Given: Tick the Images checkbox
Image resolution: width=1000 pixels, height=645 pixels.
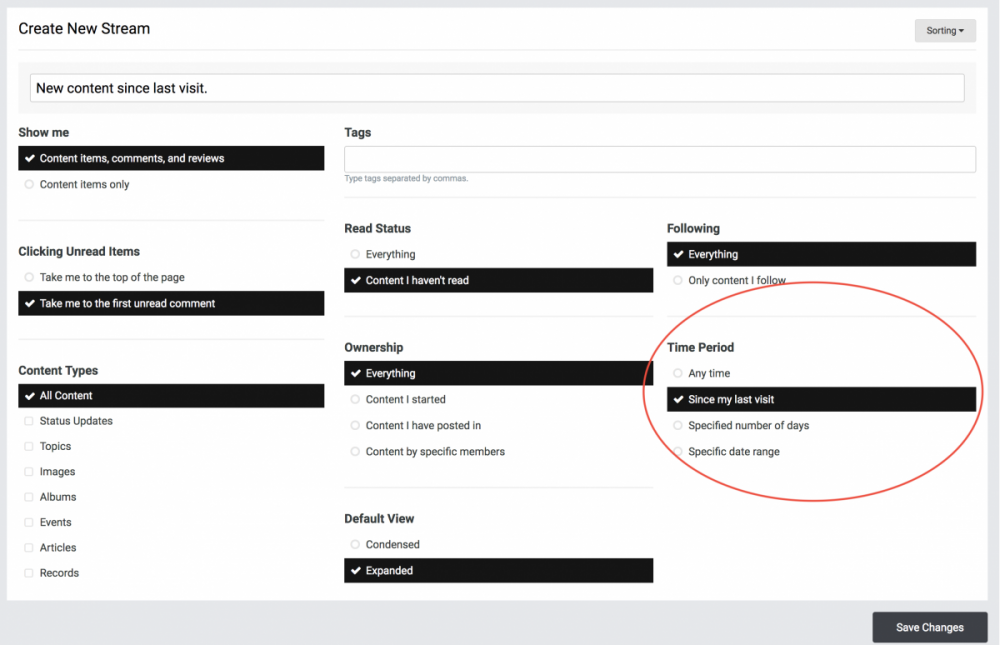Looking at the screenshot, I should (x=30, y=472).
